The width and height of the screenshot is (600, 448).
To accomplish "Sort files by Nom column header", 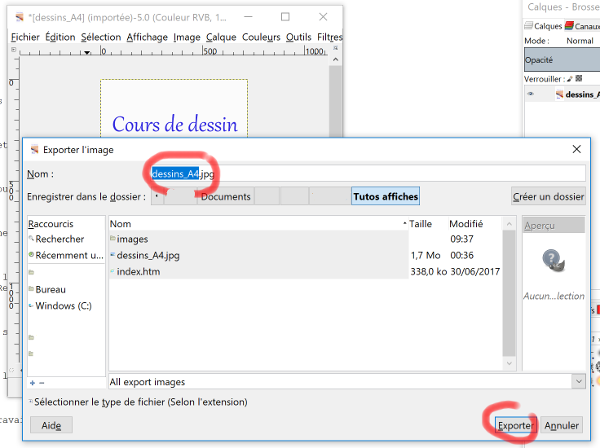I will point(258,224).
